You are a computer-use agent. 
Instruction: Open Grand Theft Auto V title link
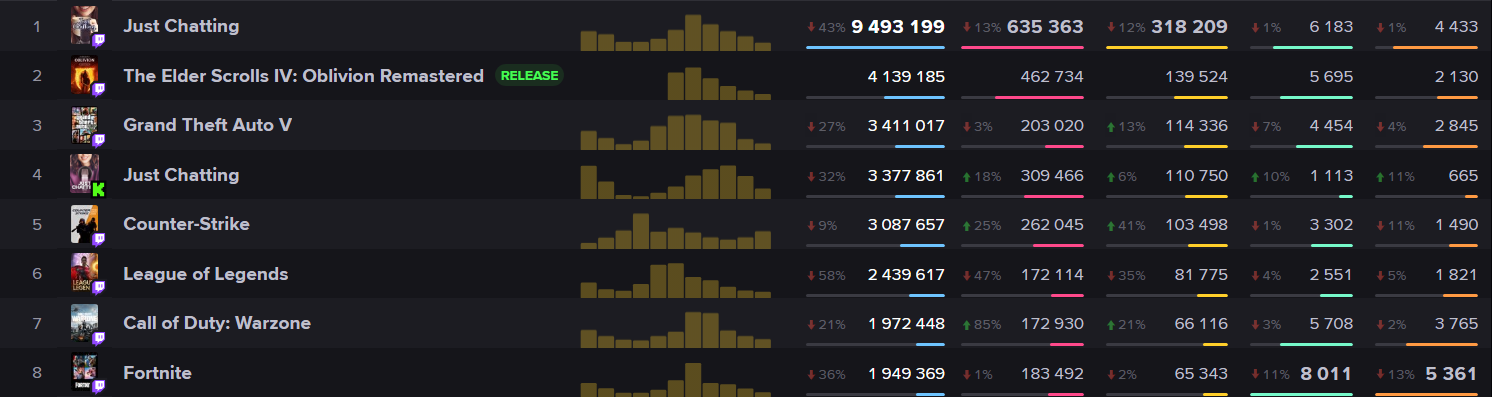pos(208,125)
